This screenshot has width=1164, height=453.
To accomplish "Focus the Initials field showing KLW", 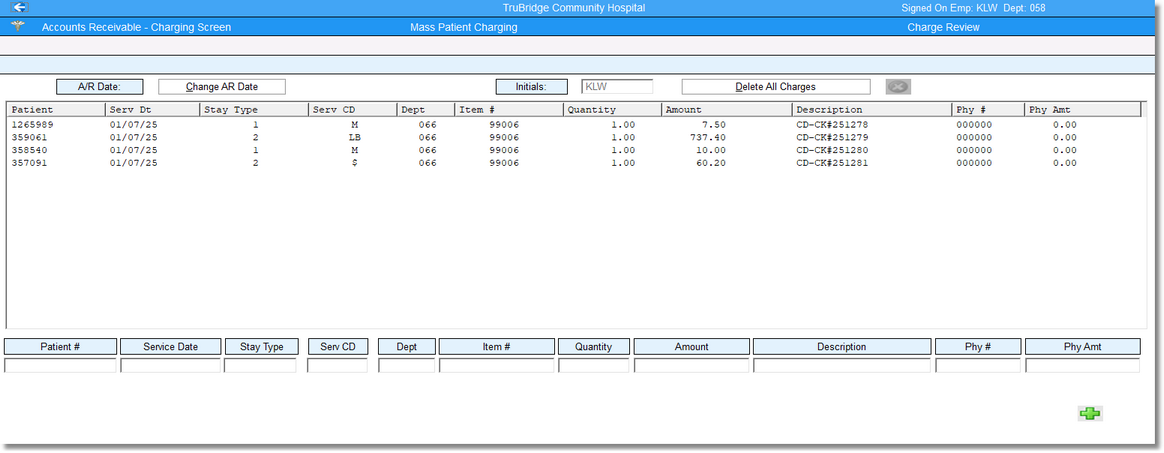I will (617, 87).
